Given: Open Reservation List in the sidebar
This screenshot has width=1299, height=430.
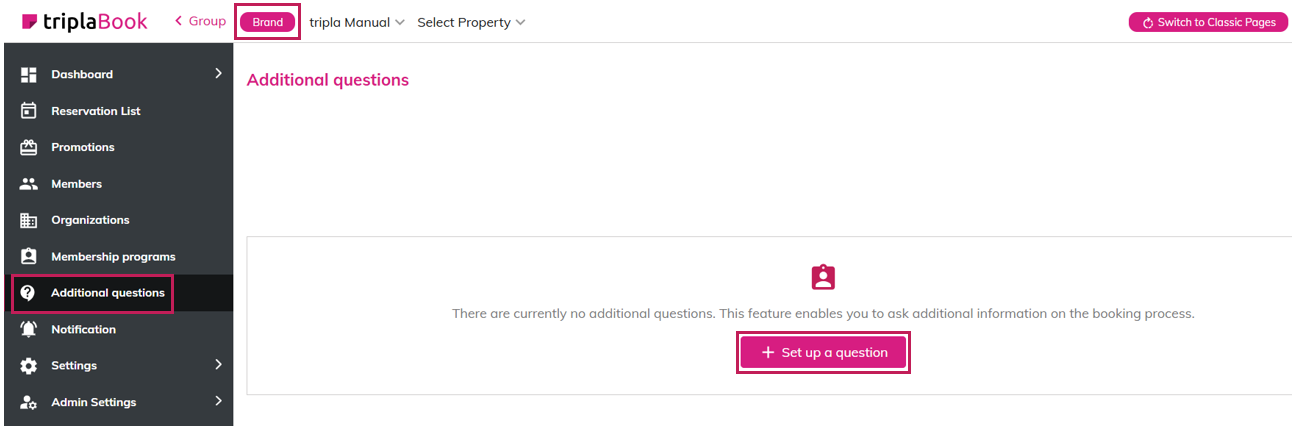Looking at the screenshot, I should (96, 111).
